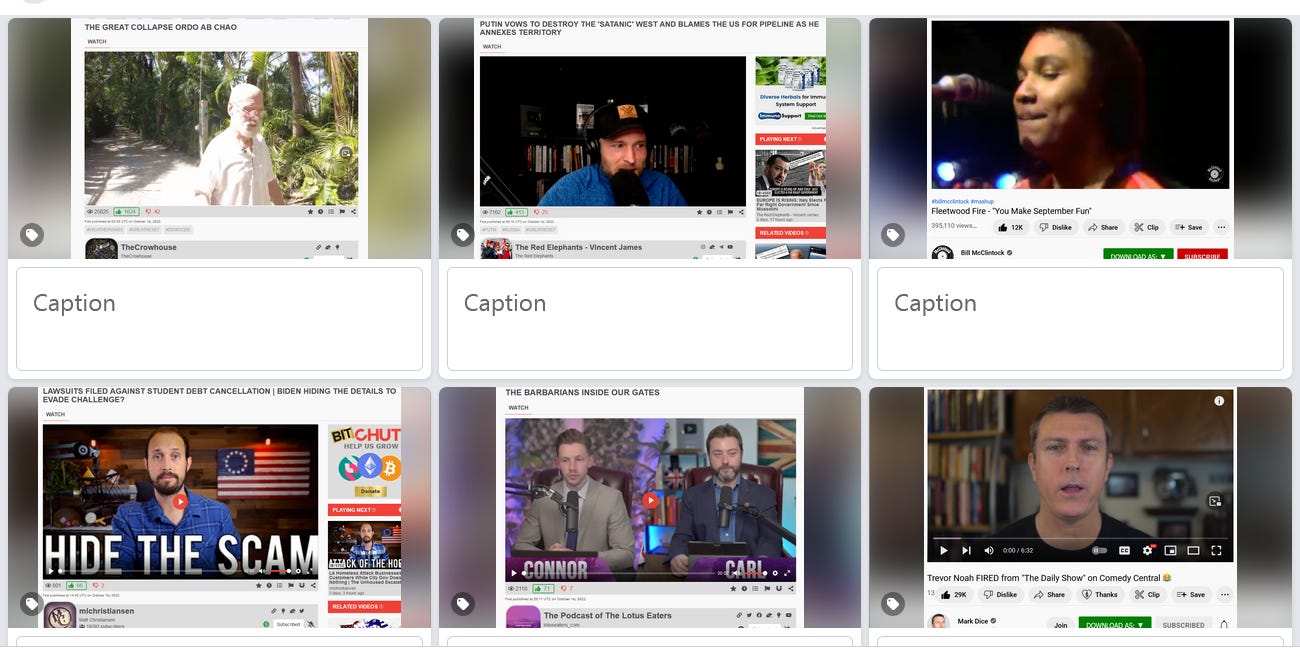Click Bill McClintock Download As dropdown
The image size is (1300, 657).
point(1138,255)
